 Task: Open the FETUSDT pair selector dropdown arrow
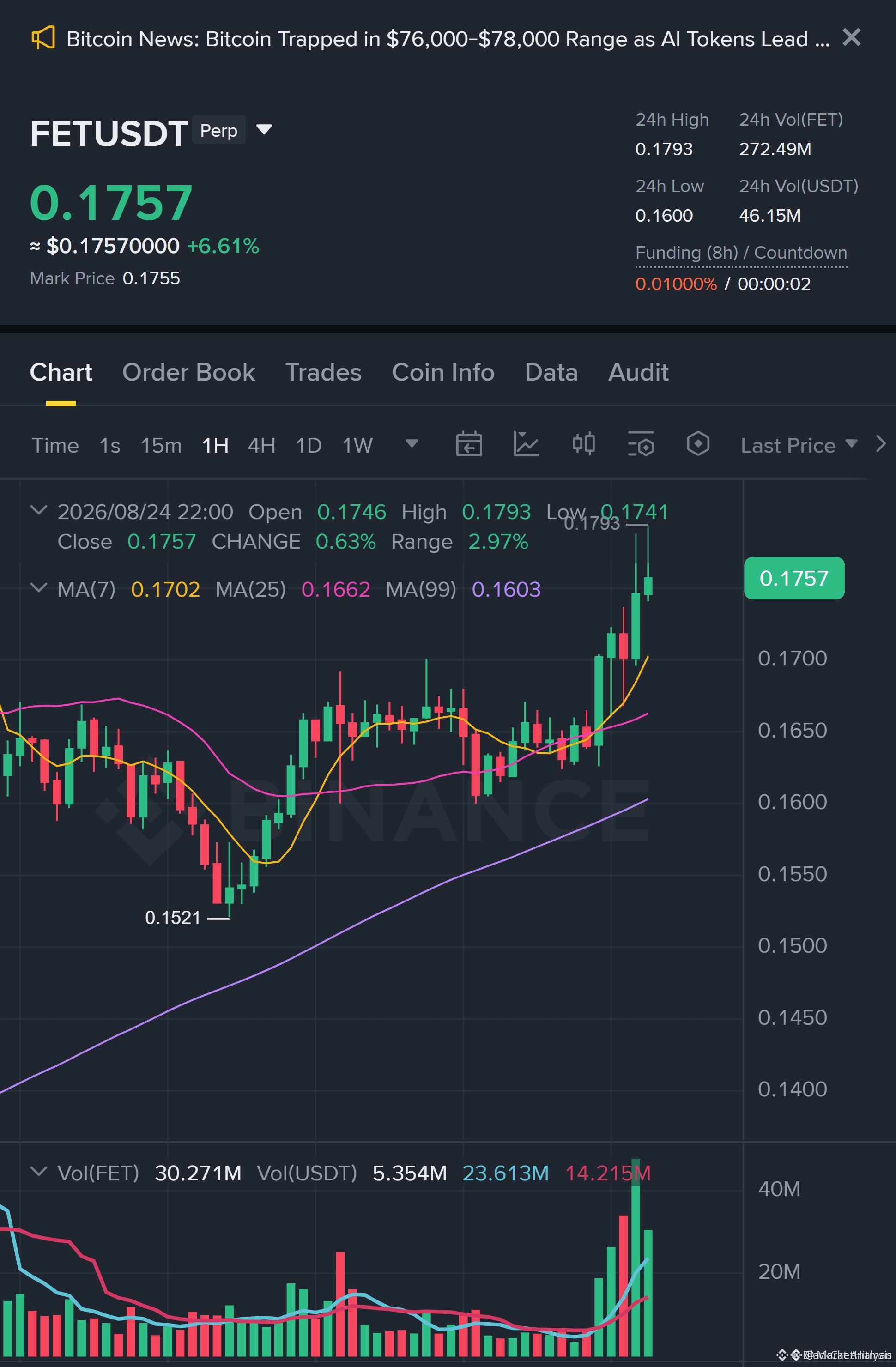point(264,130)
